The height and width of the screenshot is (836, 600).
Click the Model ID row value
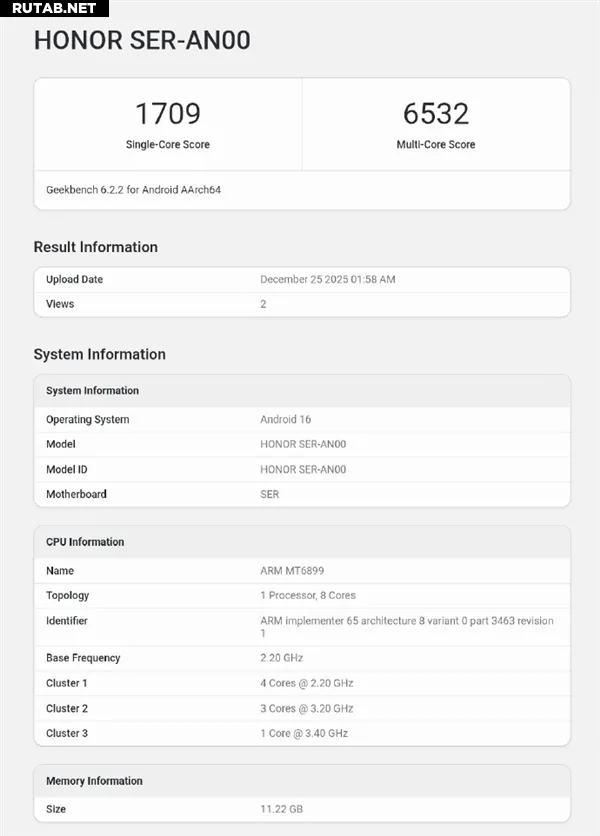[x=303, y=469]
